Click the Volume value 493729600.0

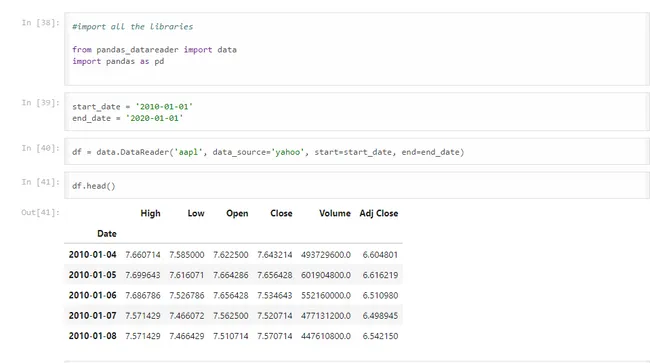click(x=326, y=254)
